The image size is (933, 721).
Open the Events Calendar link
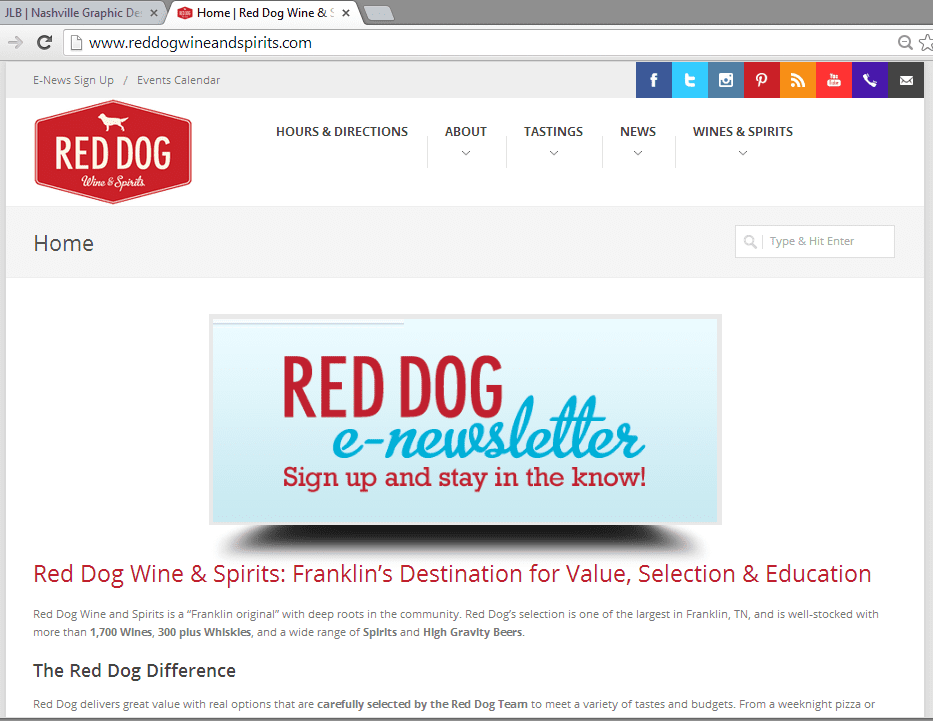(x=178, y=80)
